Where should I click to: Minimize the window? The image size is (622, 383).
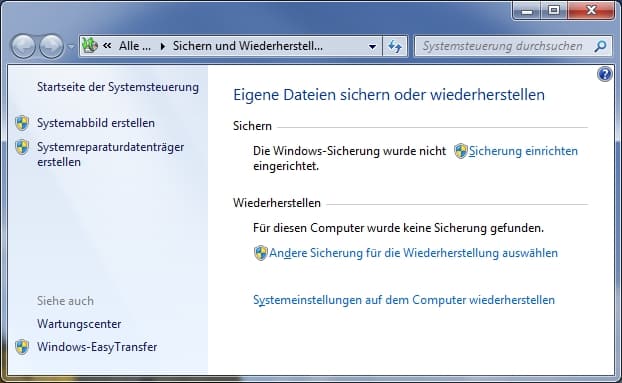click(527, 10)
